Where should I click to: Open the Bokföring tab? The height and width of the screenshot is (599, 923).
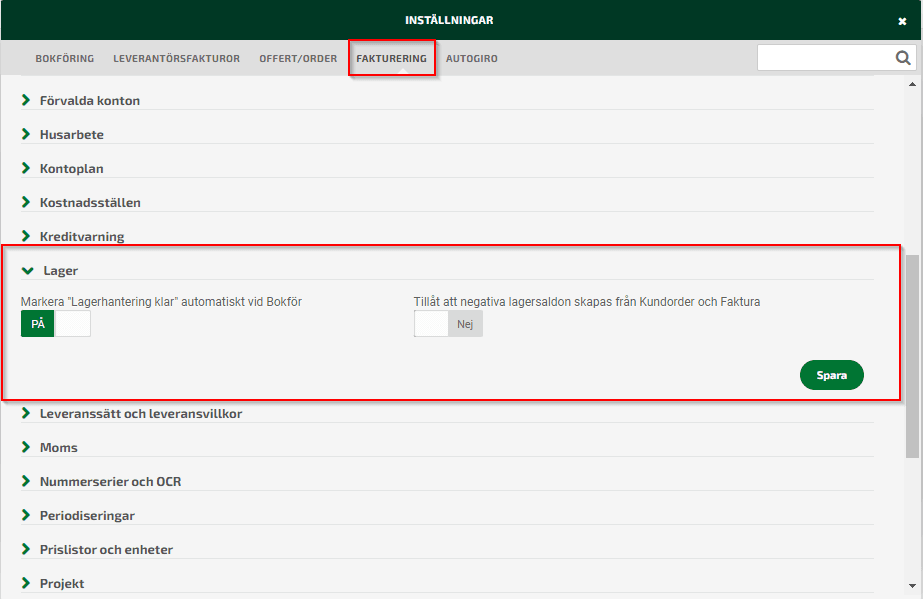tap(65, 58)
